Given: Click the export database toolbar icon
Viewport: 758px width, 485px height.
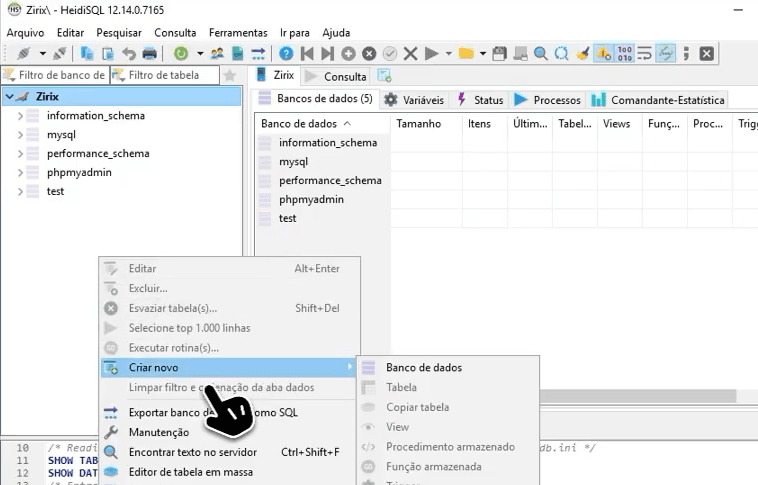Looking at the screenshot, I should (x=258, y=53).
